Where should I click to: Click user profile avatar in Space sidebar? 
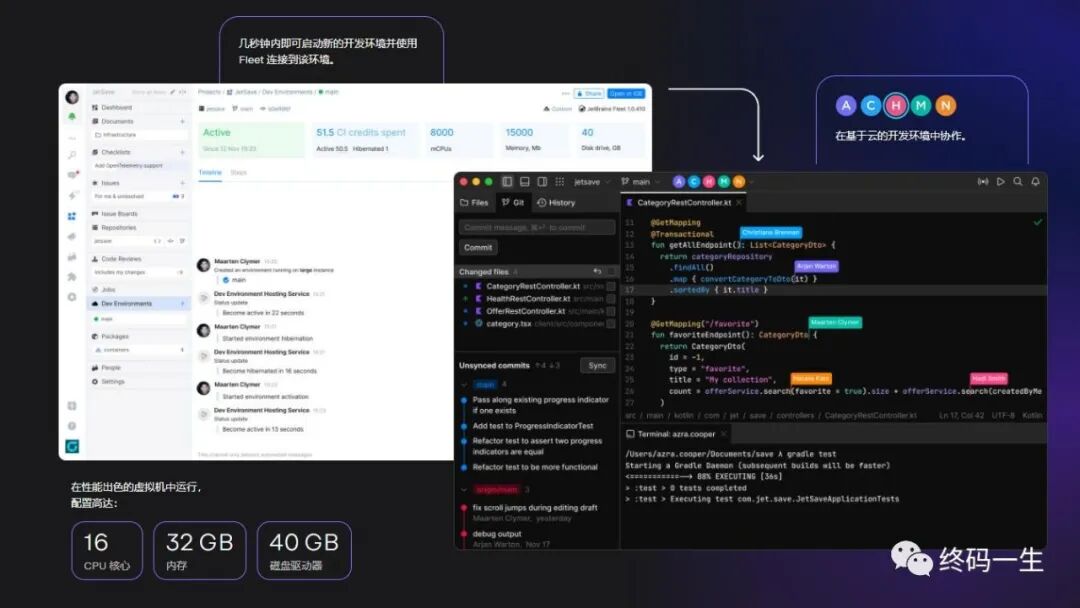pyautogui.click(x=72, y=97)
